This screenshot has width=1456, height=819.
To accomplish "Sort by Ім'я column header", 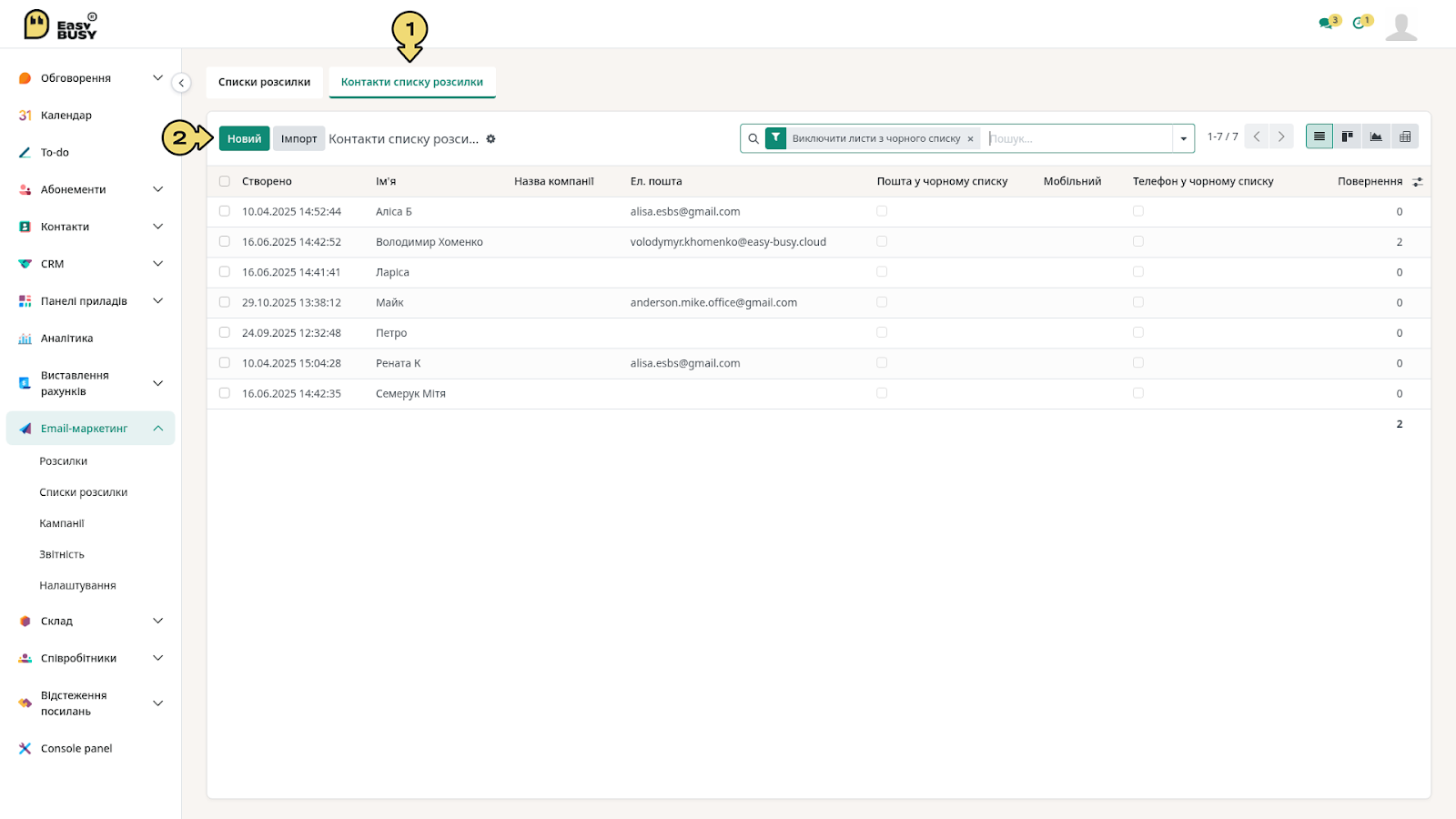I will [x=386, y=181].
